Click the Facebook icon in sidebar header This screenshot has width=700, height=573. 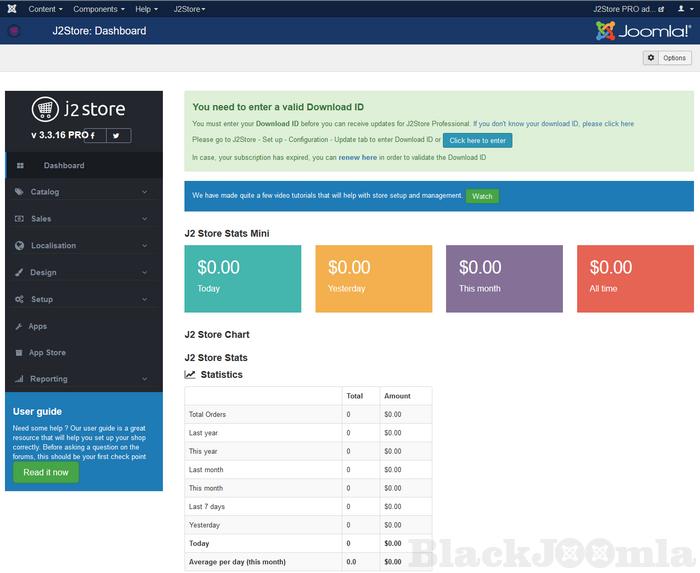click(92, 136)
